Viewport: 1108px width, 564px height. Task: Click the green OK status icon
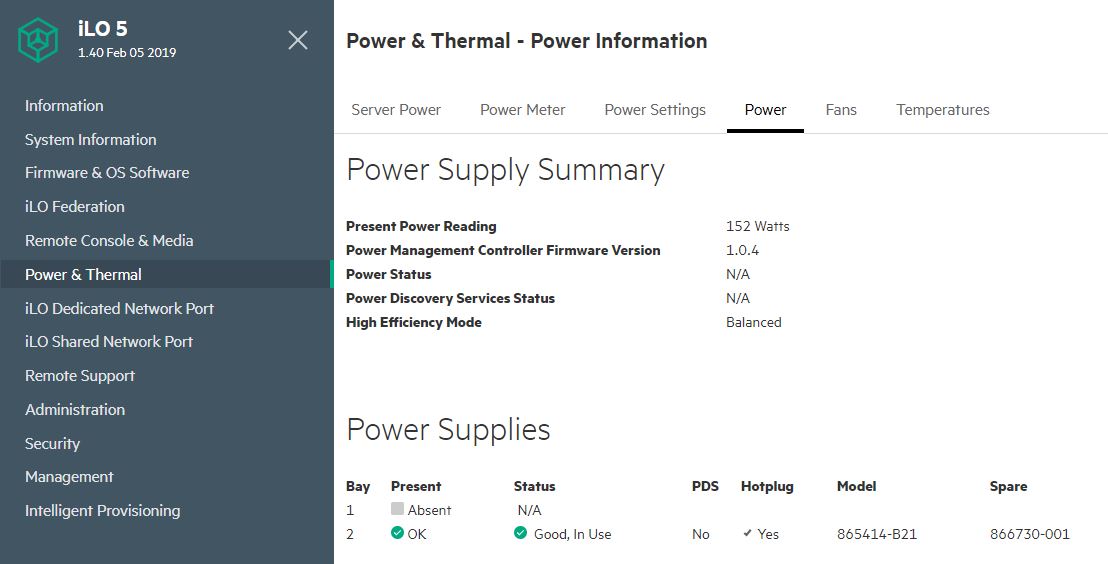coord(398,534)
